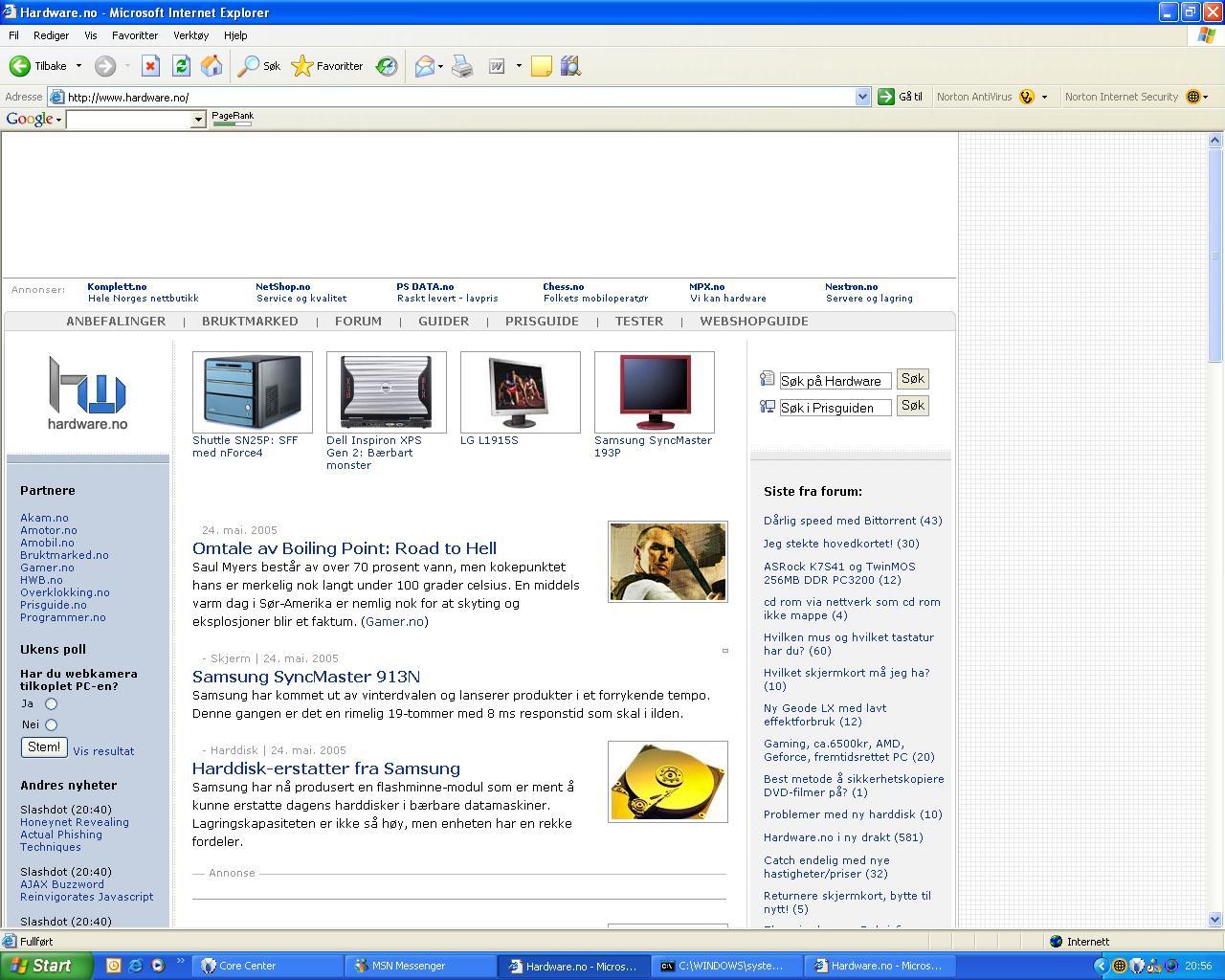Image resolution: width=1225 pixels, height=980 pixels.
Task: Open the Dell Inspiron XPS laptop thumbnail
Action: coord(387,392)
